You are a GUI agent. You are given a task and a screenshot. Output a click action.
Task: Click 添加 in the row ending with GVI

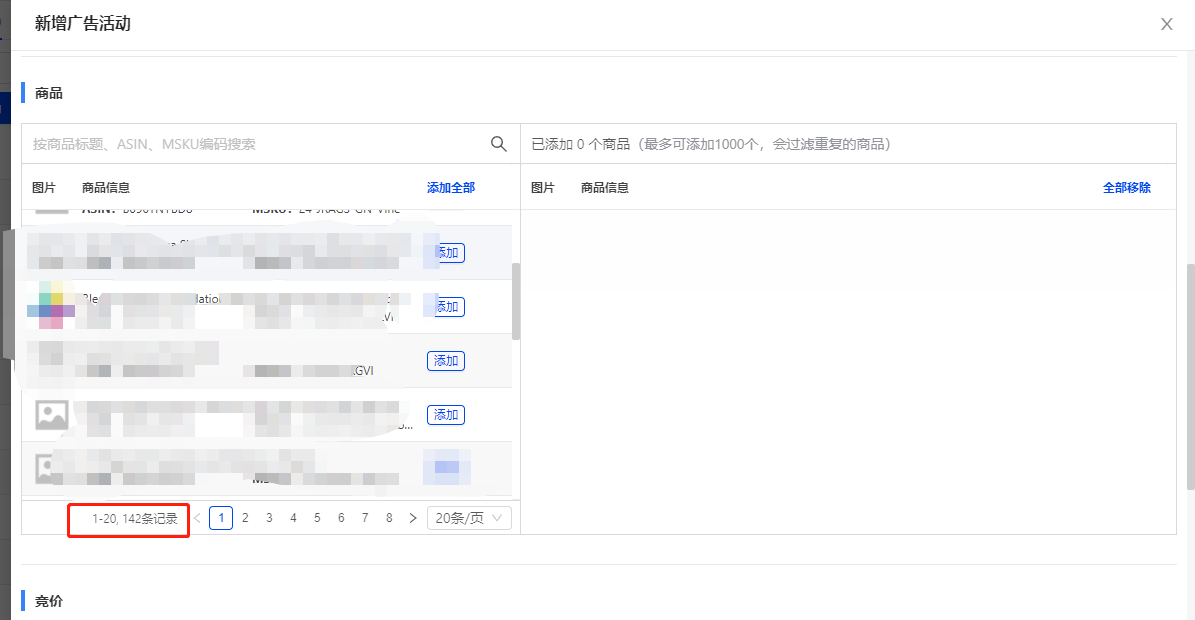[x=446, y=361]
